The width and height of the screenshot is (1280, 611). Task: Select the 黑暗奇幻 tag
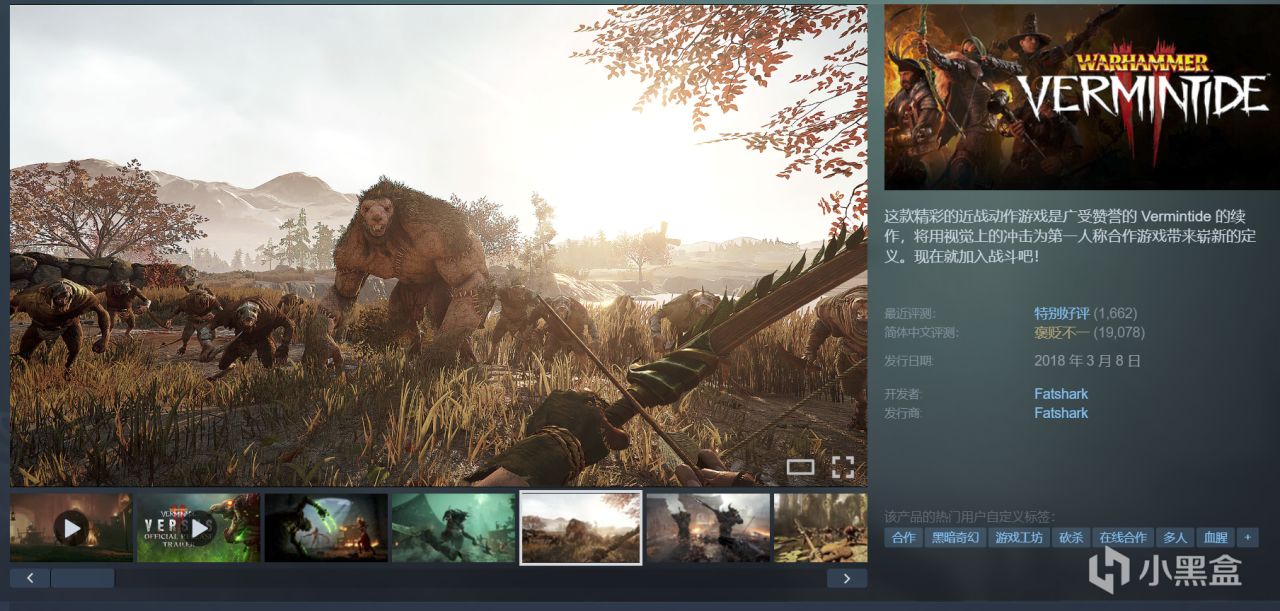954,538
